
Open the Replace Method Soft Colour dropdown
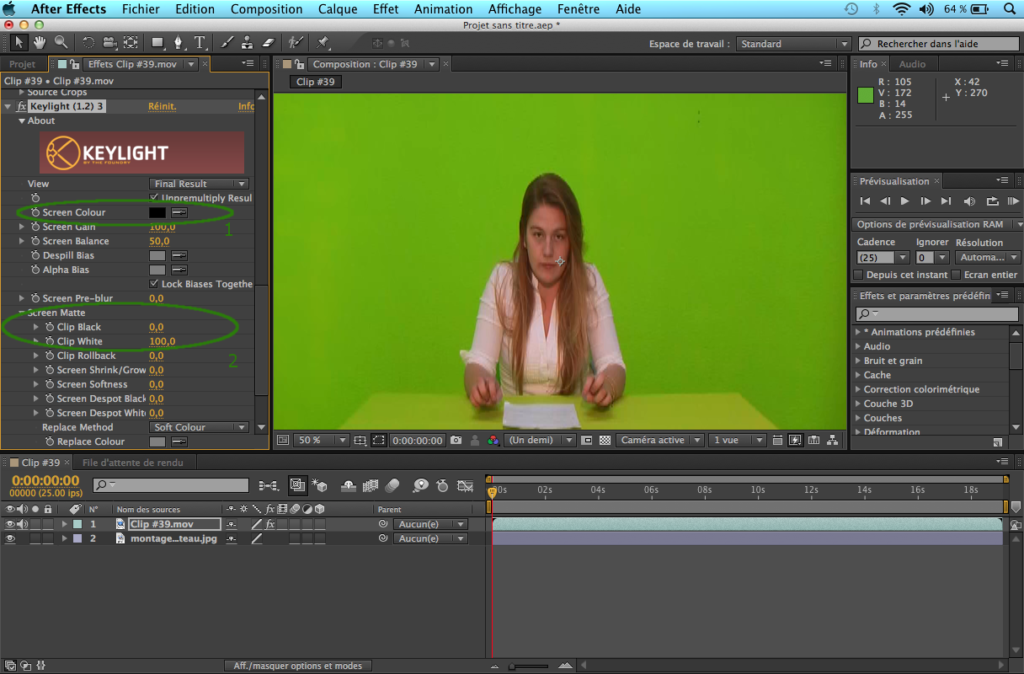pyautogui.click(x=200, y=426)
